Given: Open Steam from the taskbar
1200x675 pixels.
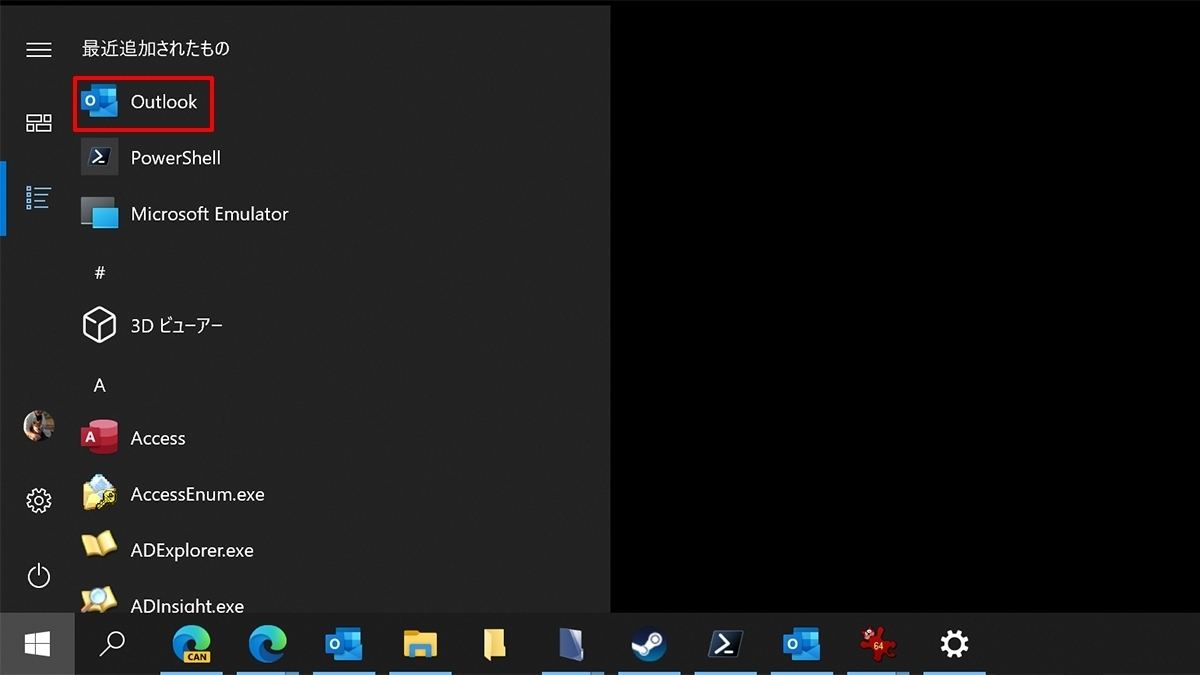Looking at the screenshot, I should [649, 644].
